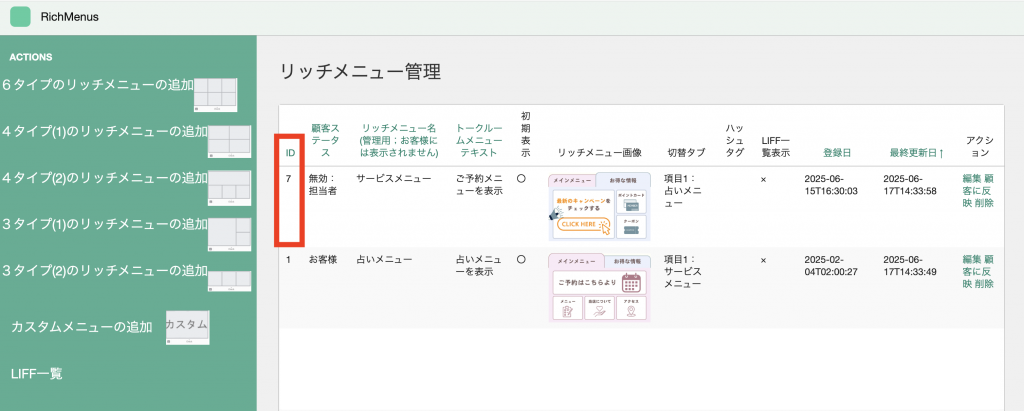Select ID cell 7

(x=289, y=178)
